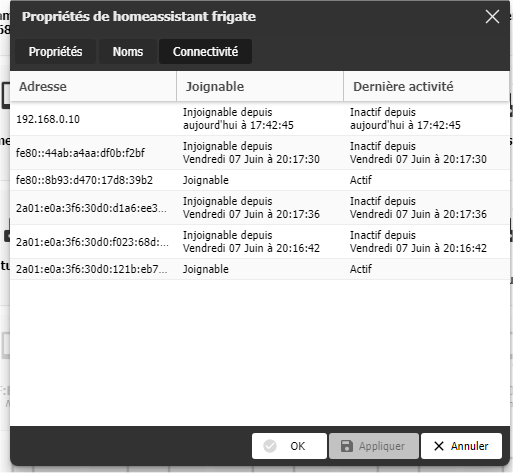Select the 2a01:e0a:3f6:30d0:f023:68d:… address row

(x=260, y=242)
